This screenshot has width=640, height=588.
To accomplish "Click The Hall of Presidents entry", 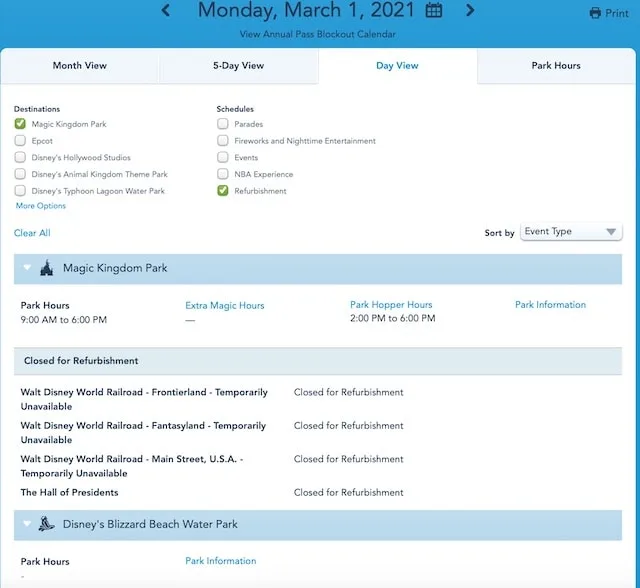I will [69, 493].
